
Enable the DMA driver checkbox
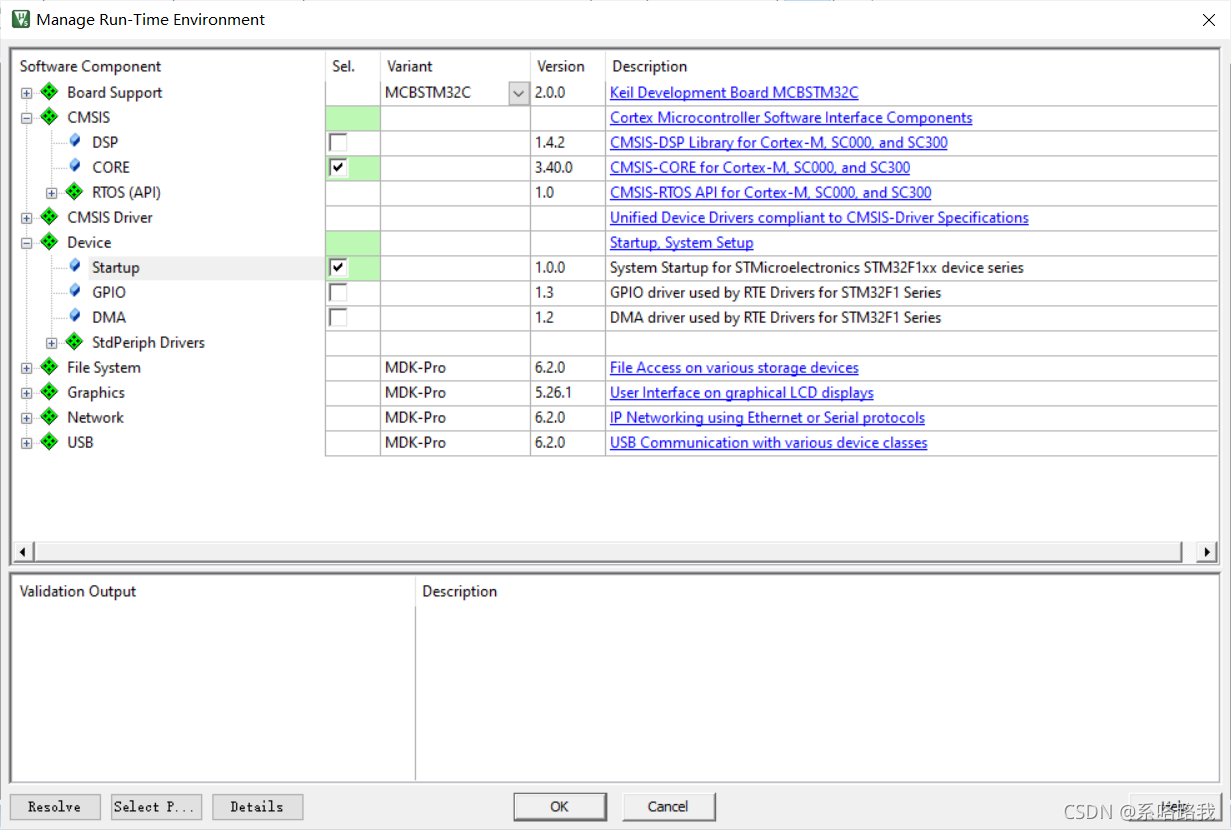point(338,317)
